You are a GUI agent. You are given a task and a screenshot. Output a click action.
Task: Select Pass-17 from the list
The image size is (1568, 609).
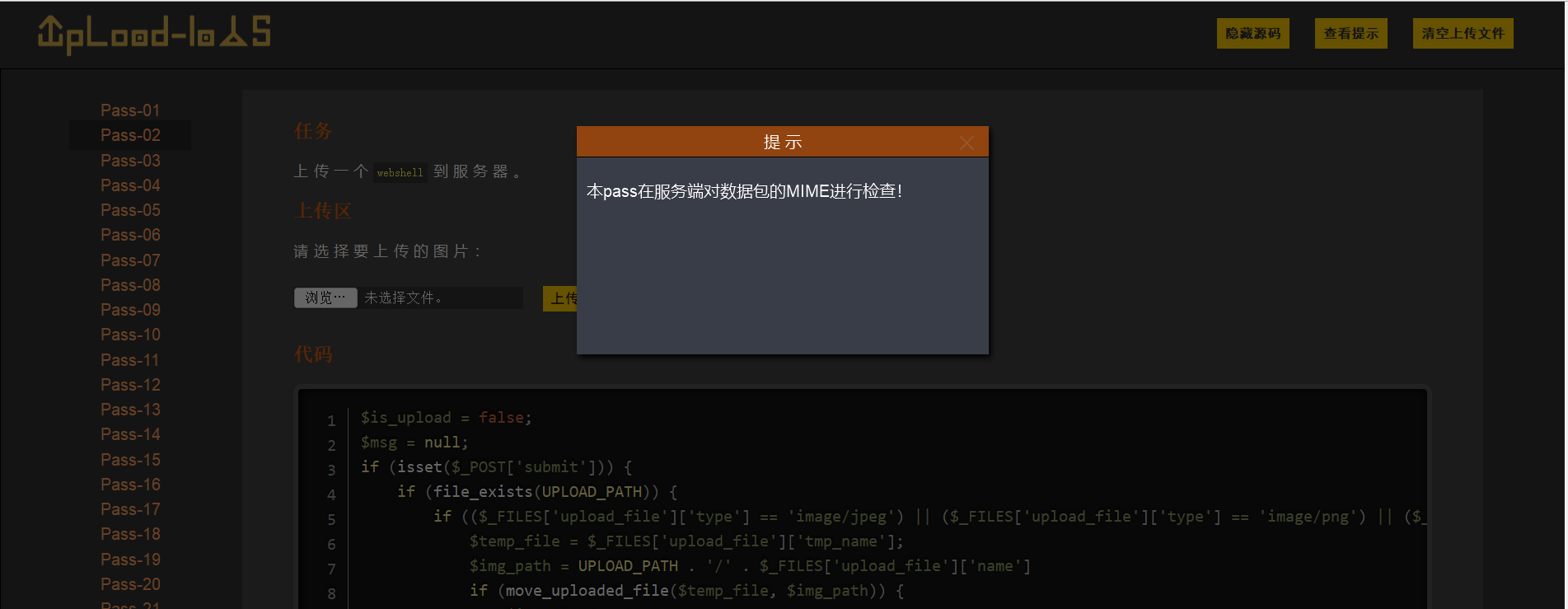tap(130, 509)
